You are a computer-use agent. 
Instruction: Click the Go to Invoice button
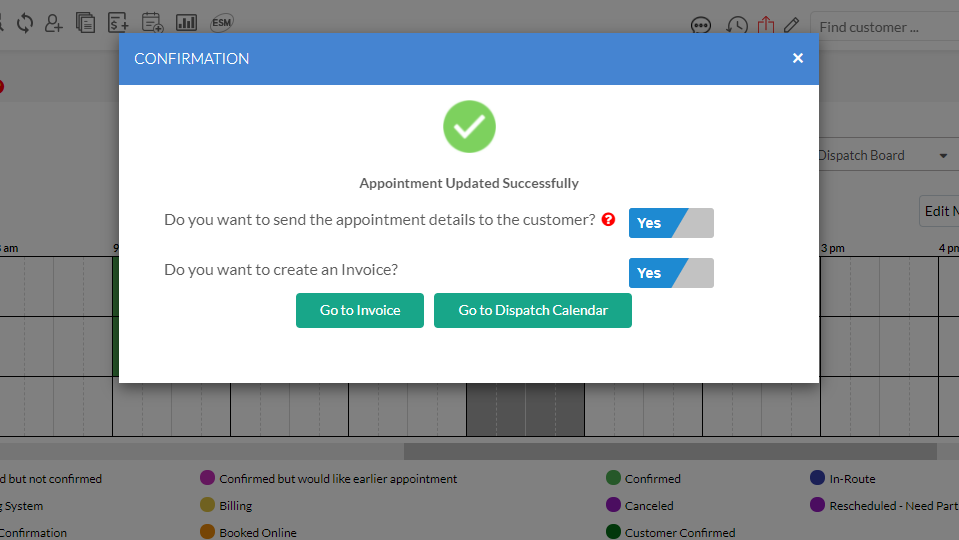(x=360, y=310)
